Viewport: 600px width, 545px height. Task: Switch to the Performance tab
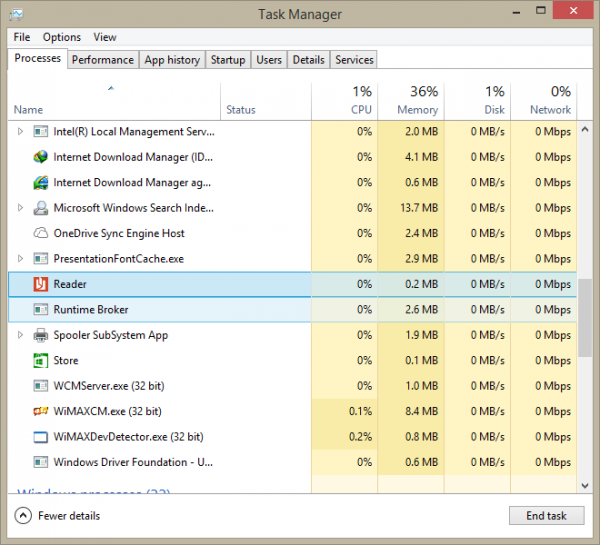tap(103, 60)
